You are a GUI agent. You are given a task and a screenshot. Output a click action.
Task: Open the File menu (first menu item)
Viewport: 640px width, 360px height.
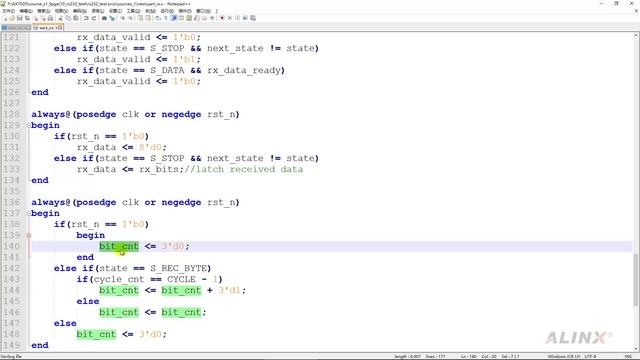[8, 11]
